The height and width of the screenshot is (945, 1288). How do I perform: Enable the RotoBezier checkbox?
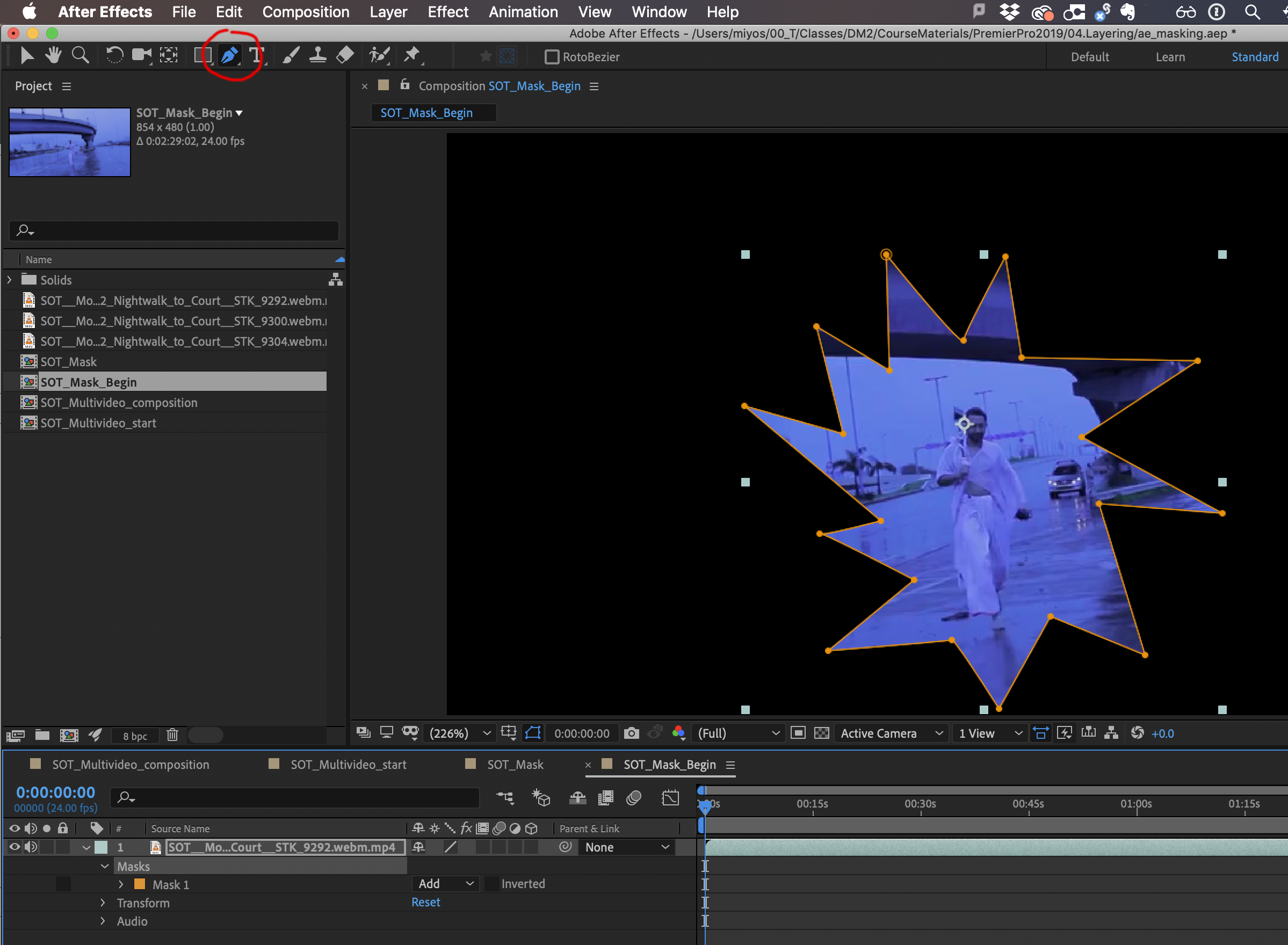click(552, 57)
